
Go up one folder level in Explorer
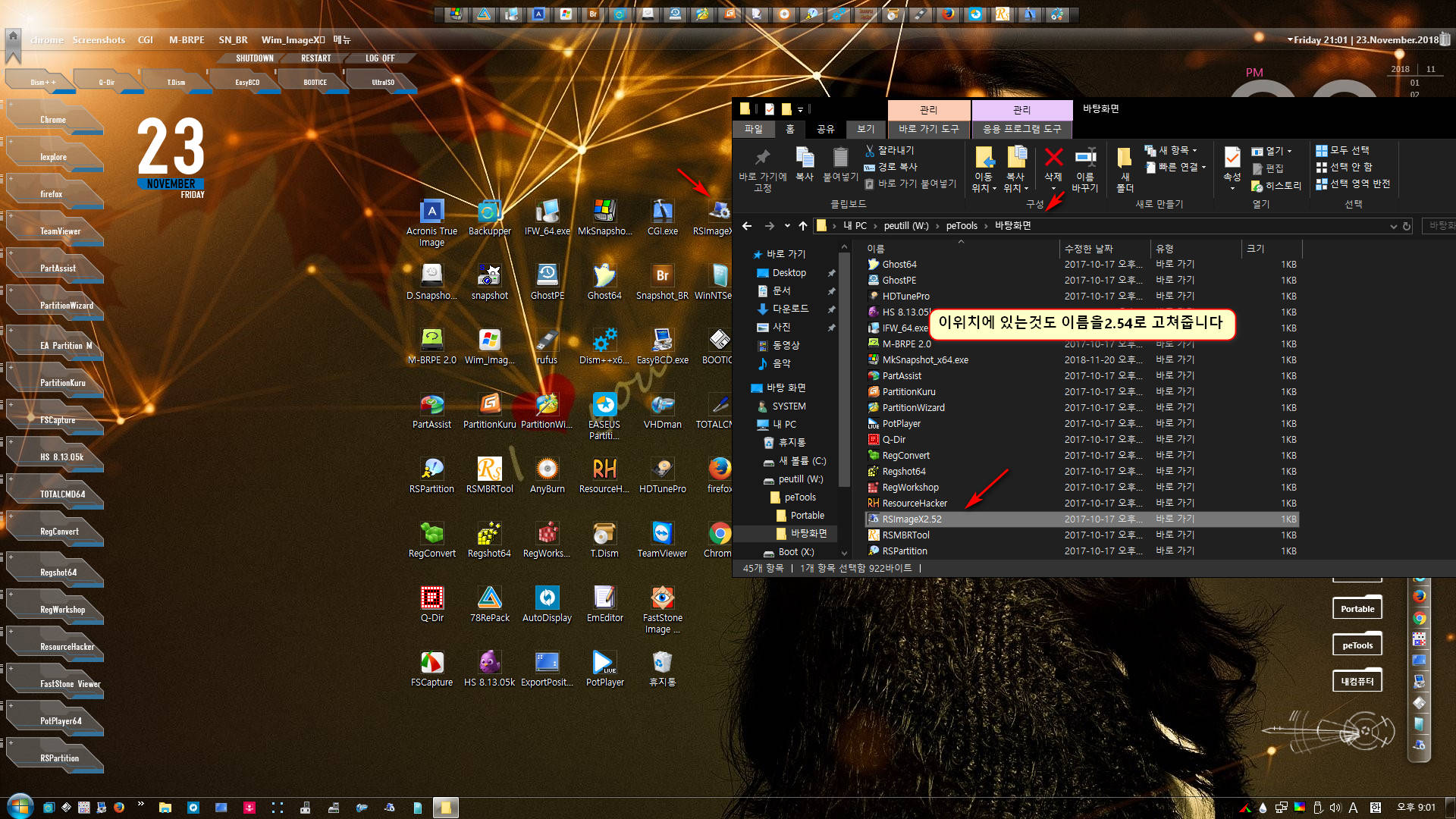click(x=802, y=226)
